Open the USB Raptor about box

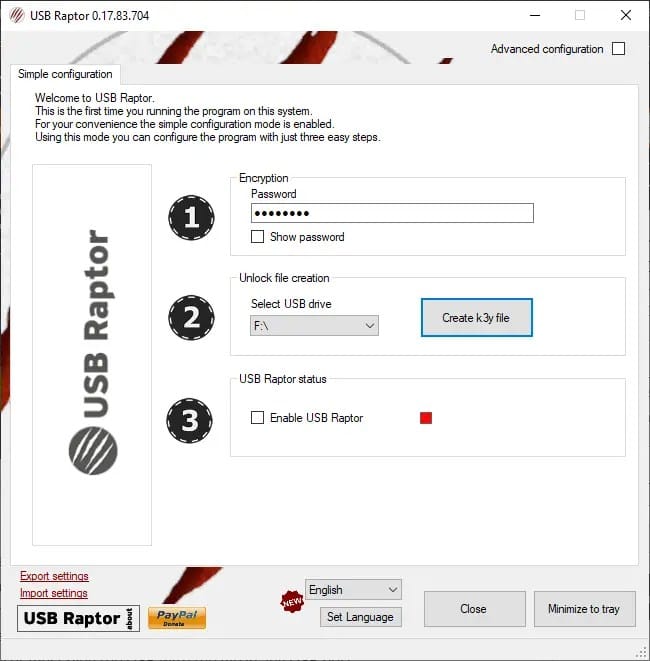tap(78, 618)
